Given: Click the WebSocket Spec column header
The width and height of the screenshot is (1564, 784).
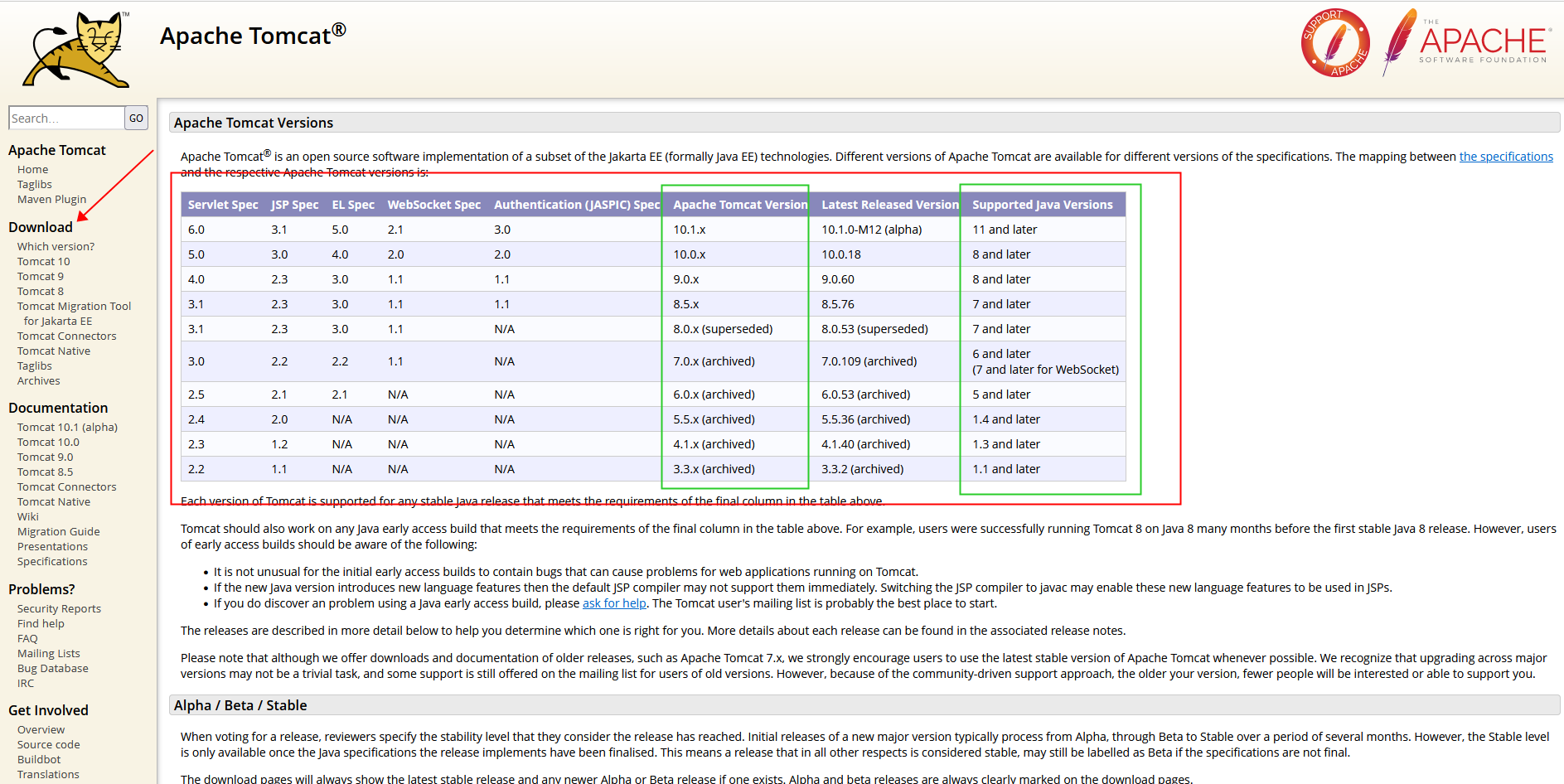Looking at the screenshot, I should [434, 204].
